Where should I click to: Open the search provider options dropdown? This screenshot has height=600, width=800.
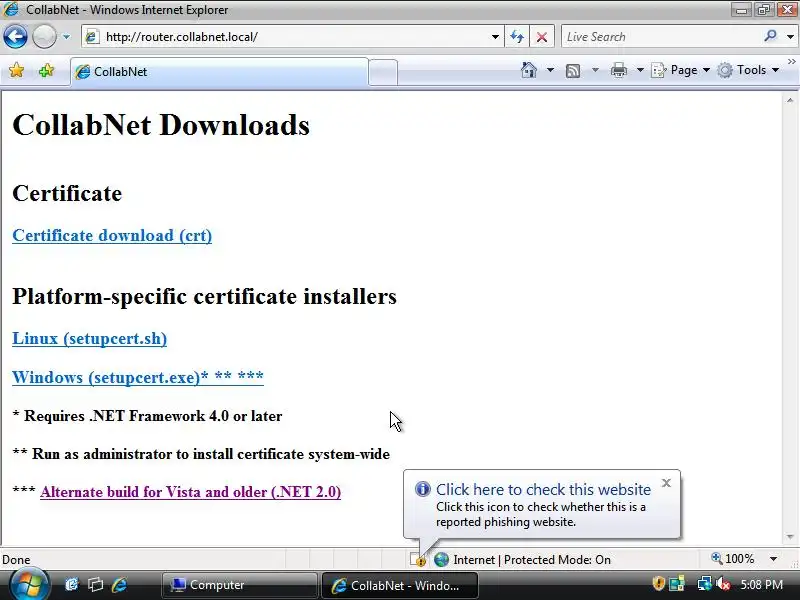point(790,37)
